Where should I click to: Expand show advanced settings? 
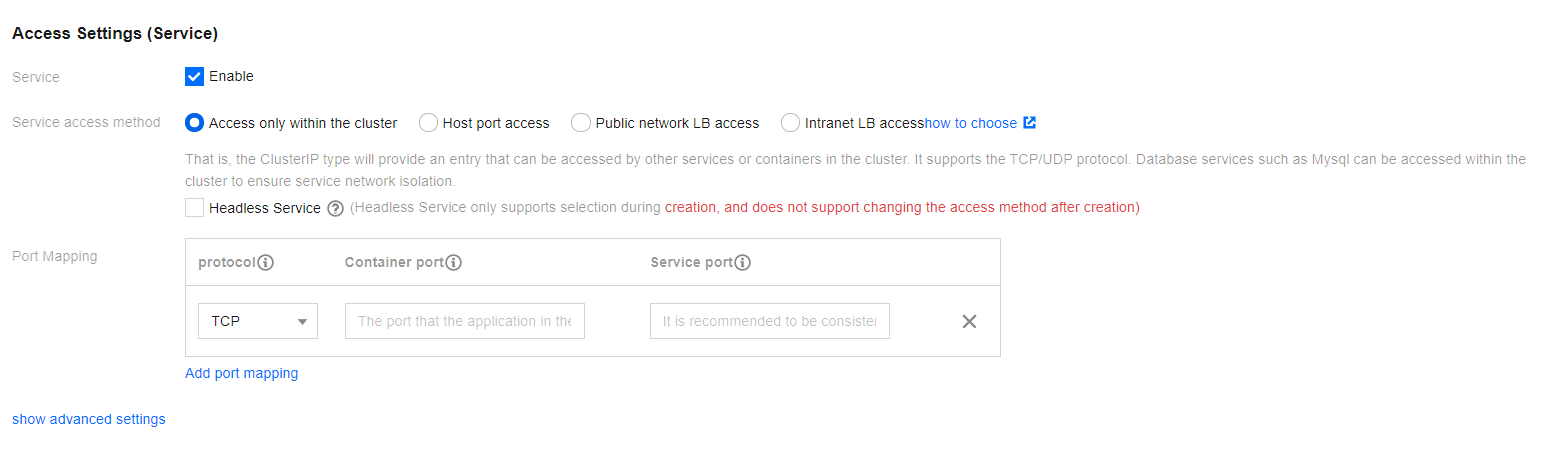tap(89, 419)
